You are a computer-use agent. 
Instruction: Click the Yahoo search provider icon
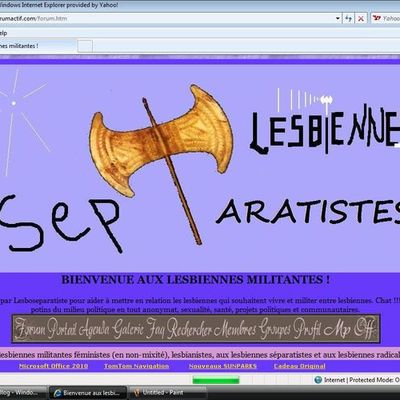coord(377,18)
